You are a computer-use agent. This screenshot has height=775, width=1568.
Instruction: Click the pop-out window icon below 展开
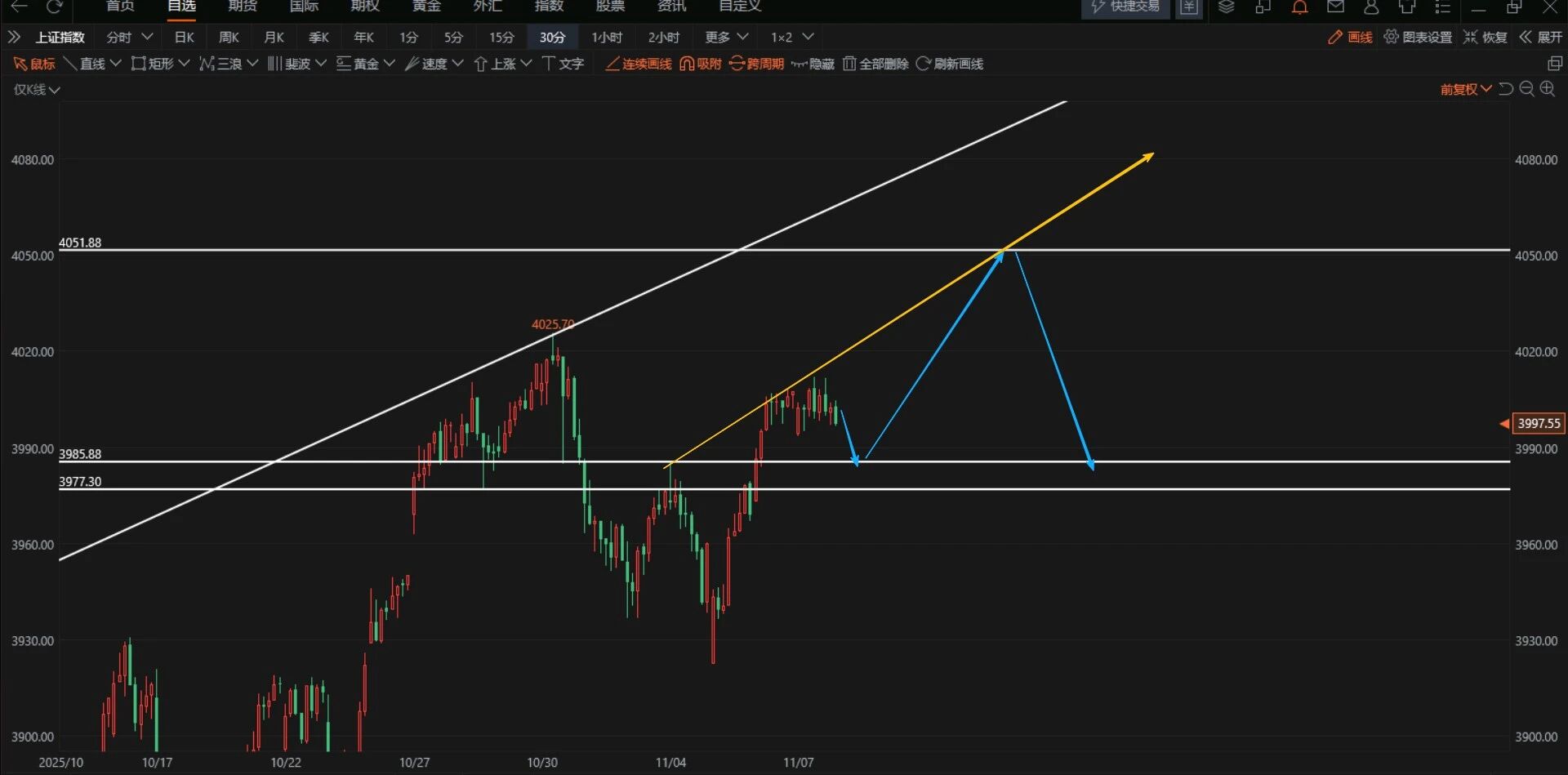pos(1555,64)
